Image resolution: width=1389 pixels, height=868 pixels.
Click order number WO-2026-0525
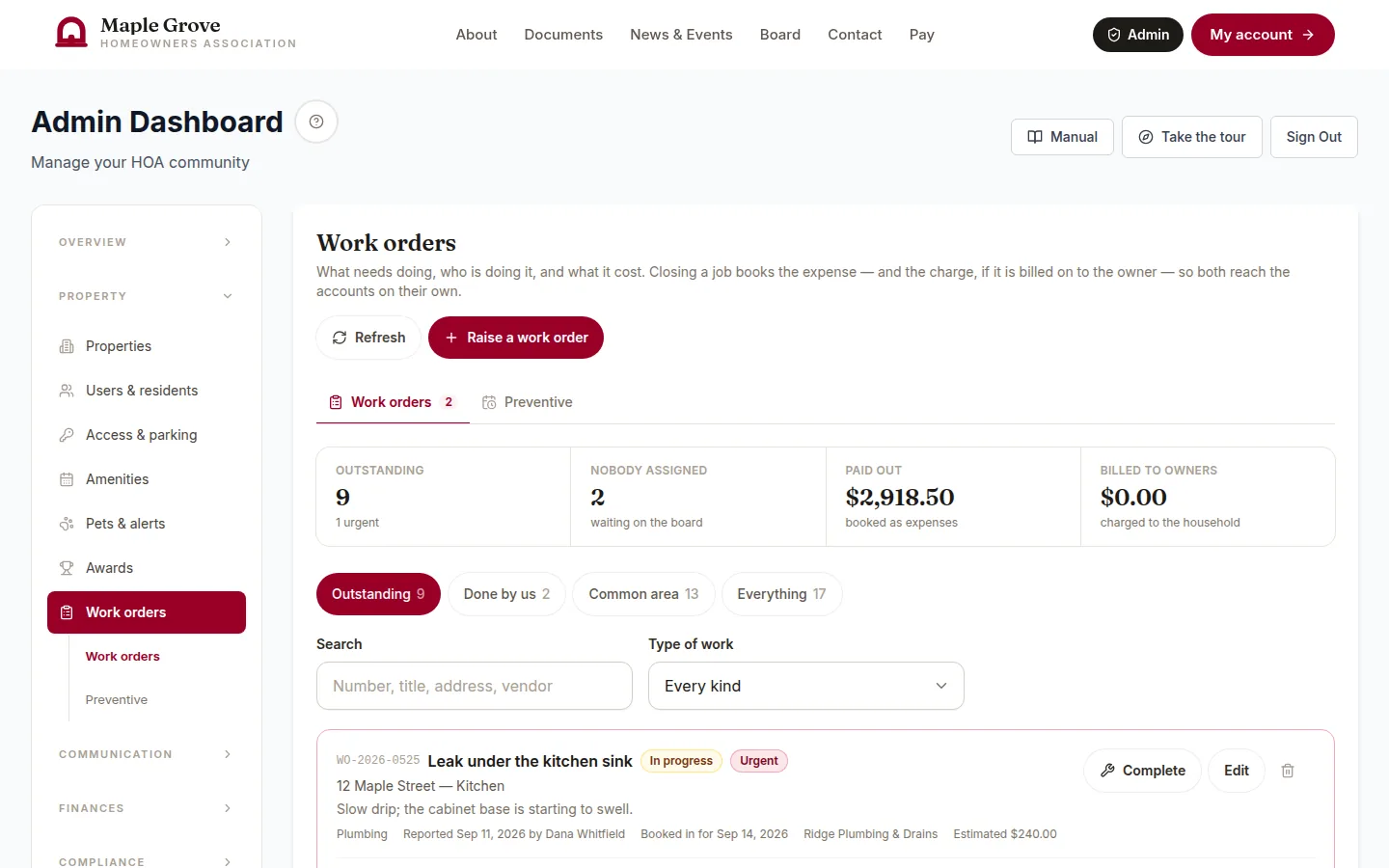click(378, 761)
